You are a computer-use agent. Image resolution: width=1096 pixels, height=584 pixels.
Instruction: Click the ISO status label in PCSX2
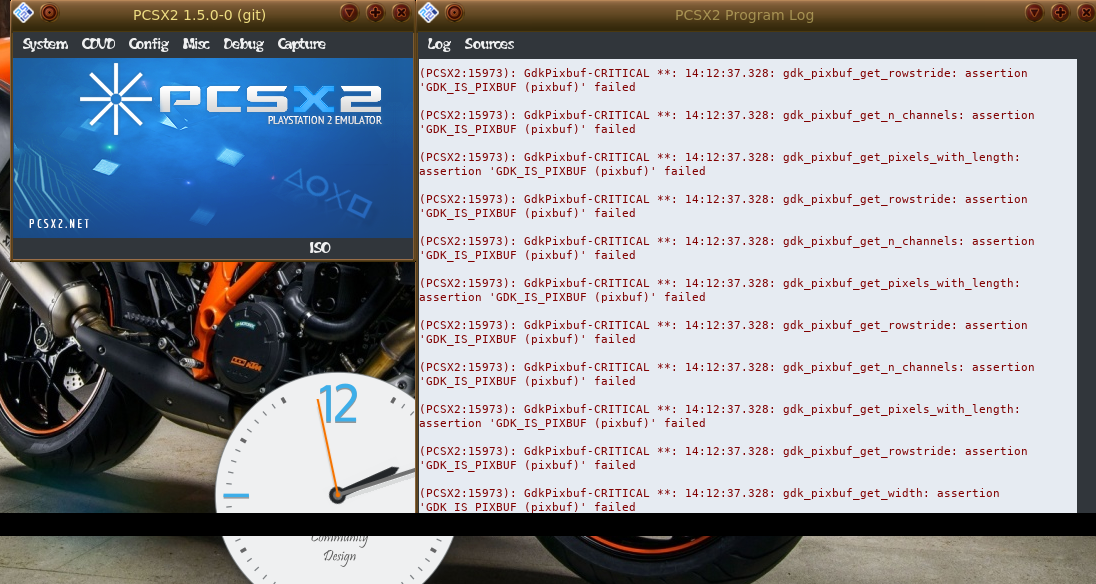(319, 248)
